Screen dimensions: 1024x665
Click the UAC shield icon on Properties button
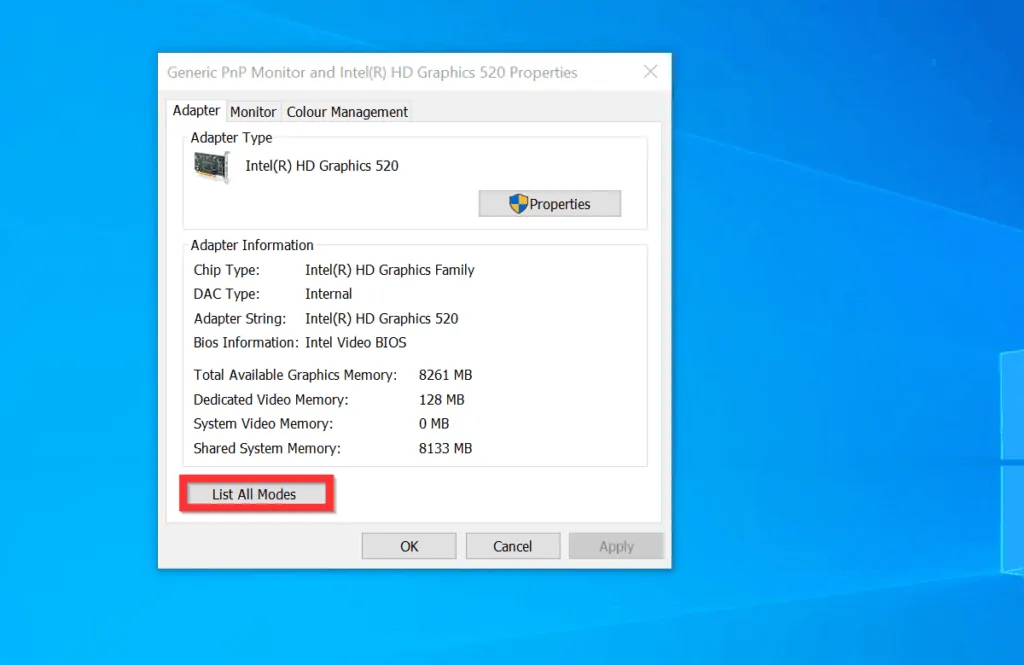(x=519, y=203)
